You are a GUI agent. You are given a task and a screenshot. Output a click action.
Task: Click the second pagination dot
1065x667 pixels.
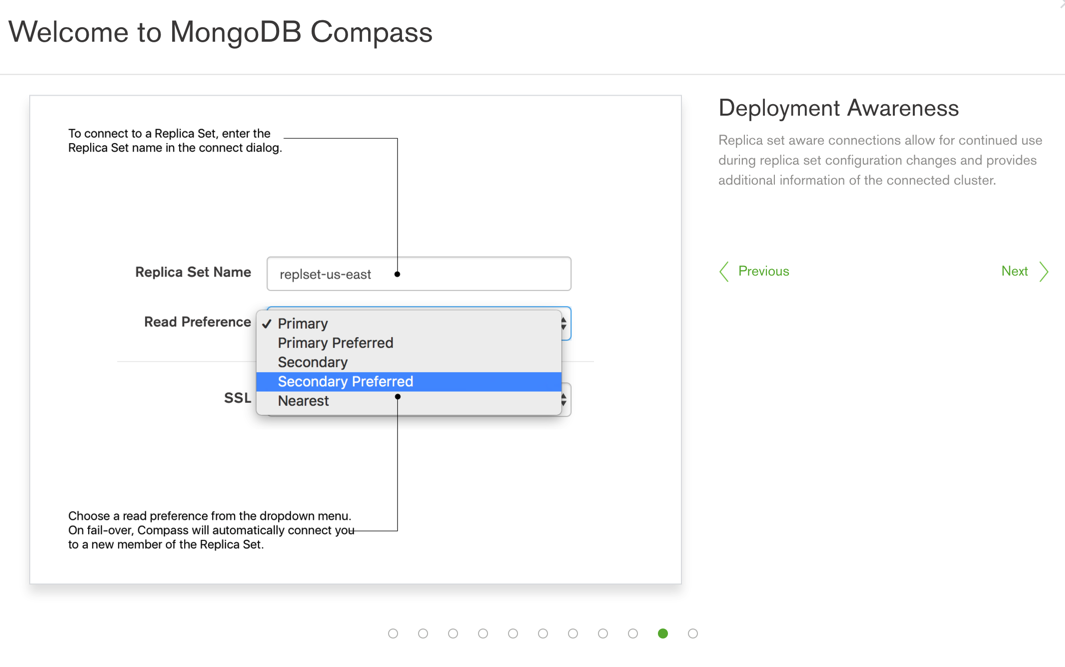(423, 633)
